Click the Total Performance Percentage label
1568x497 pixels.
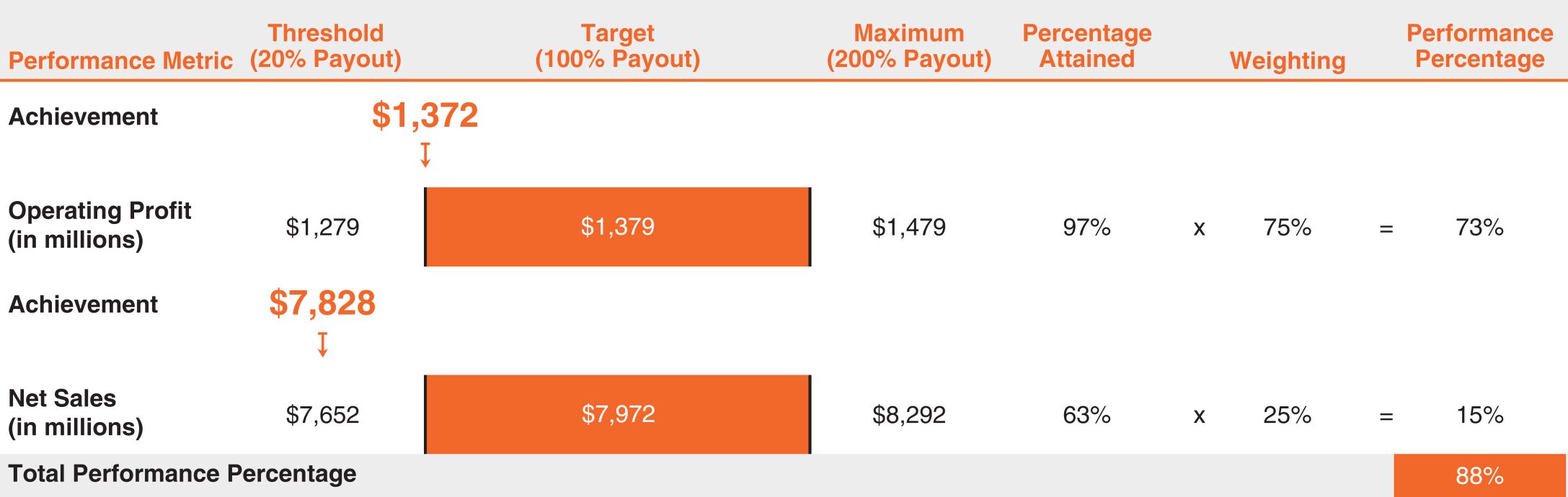click(182, 474)
